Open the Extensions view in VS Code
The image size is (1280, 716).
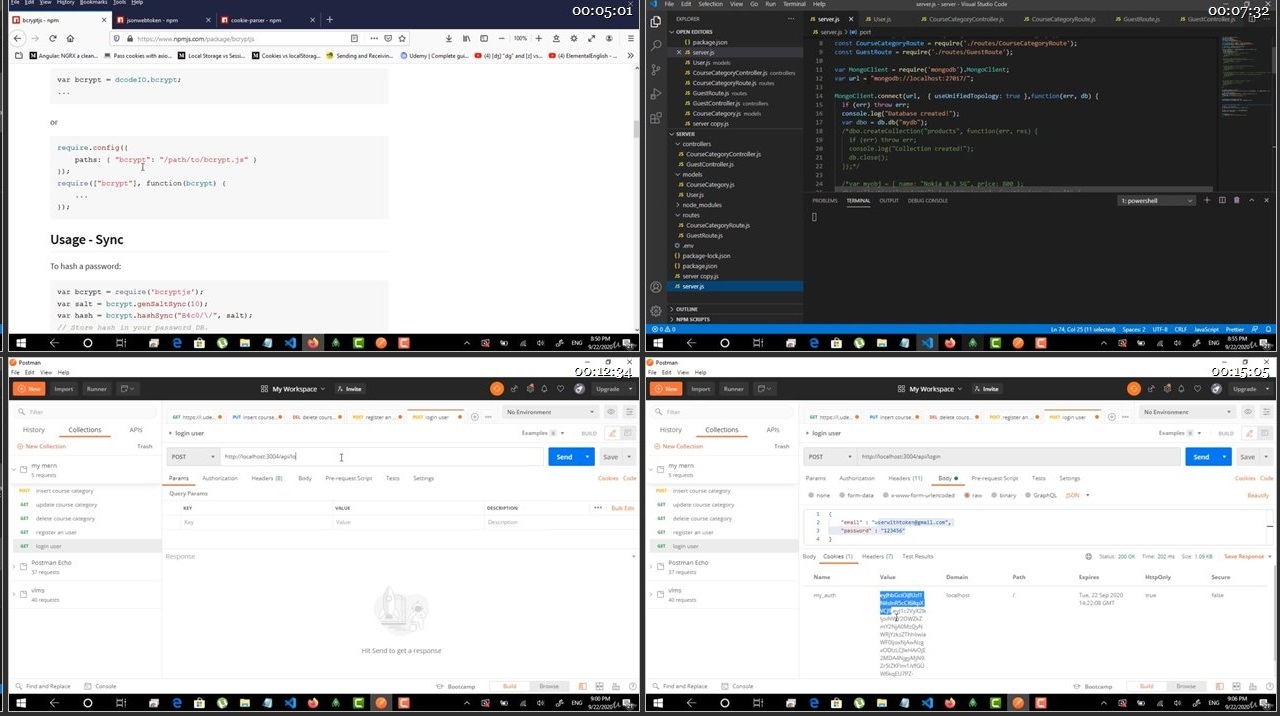(x=656, y=118)
